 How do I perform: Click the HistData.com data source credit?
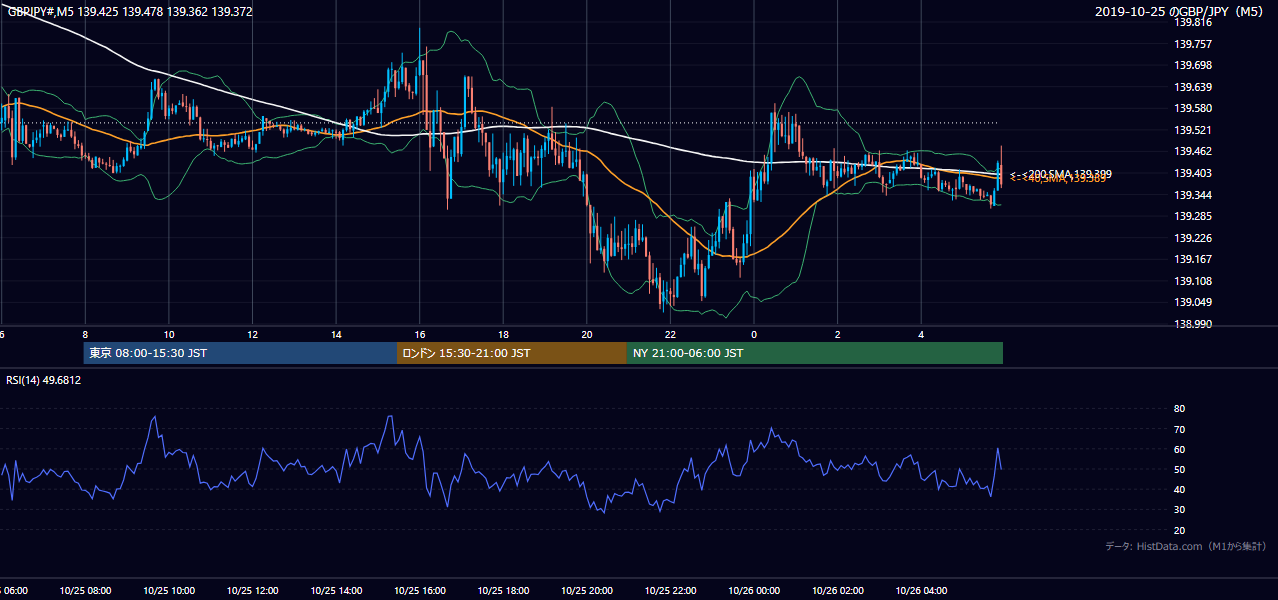[1185, 547]
